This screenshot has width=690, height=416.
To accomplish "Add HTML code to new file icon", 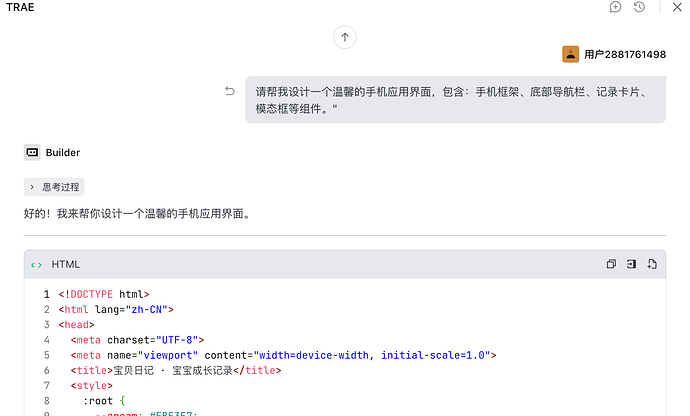I will (x=652, y=264).
